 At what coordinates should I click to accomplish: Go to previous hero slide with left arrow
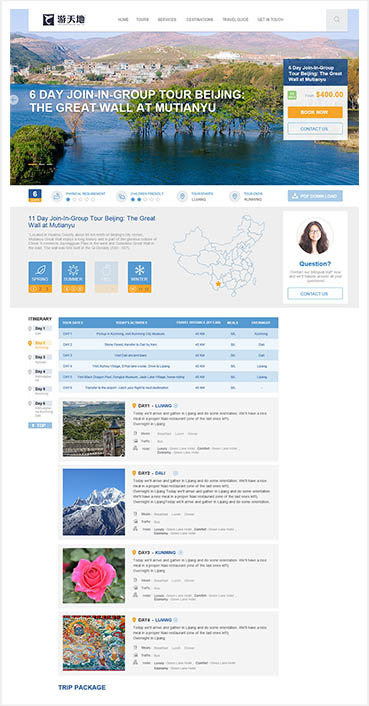tap(14, 100)
